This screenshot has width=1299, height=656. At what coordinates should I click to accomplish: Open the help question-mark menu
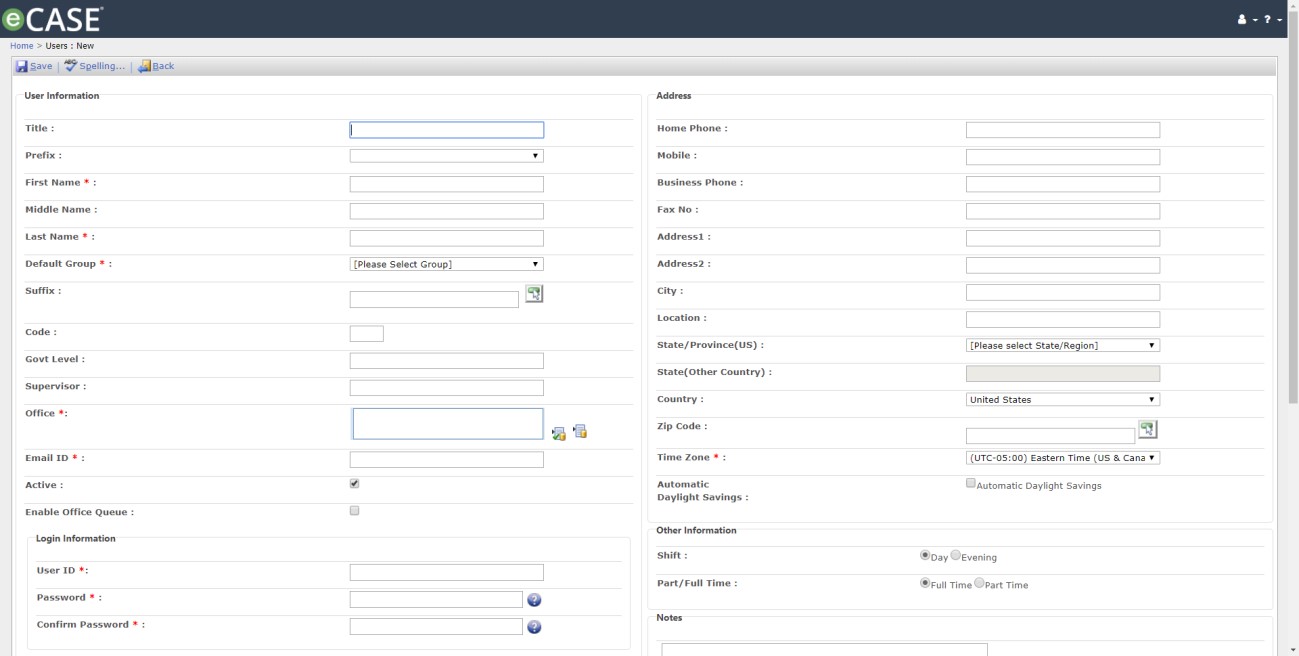click(x=1271, y=19)
